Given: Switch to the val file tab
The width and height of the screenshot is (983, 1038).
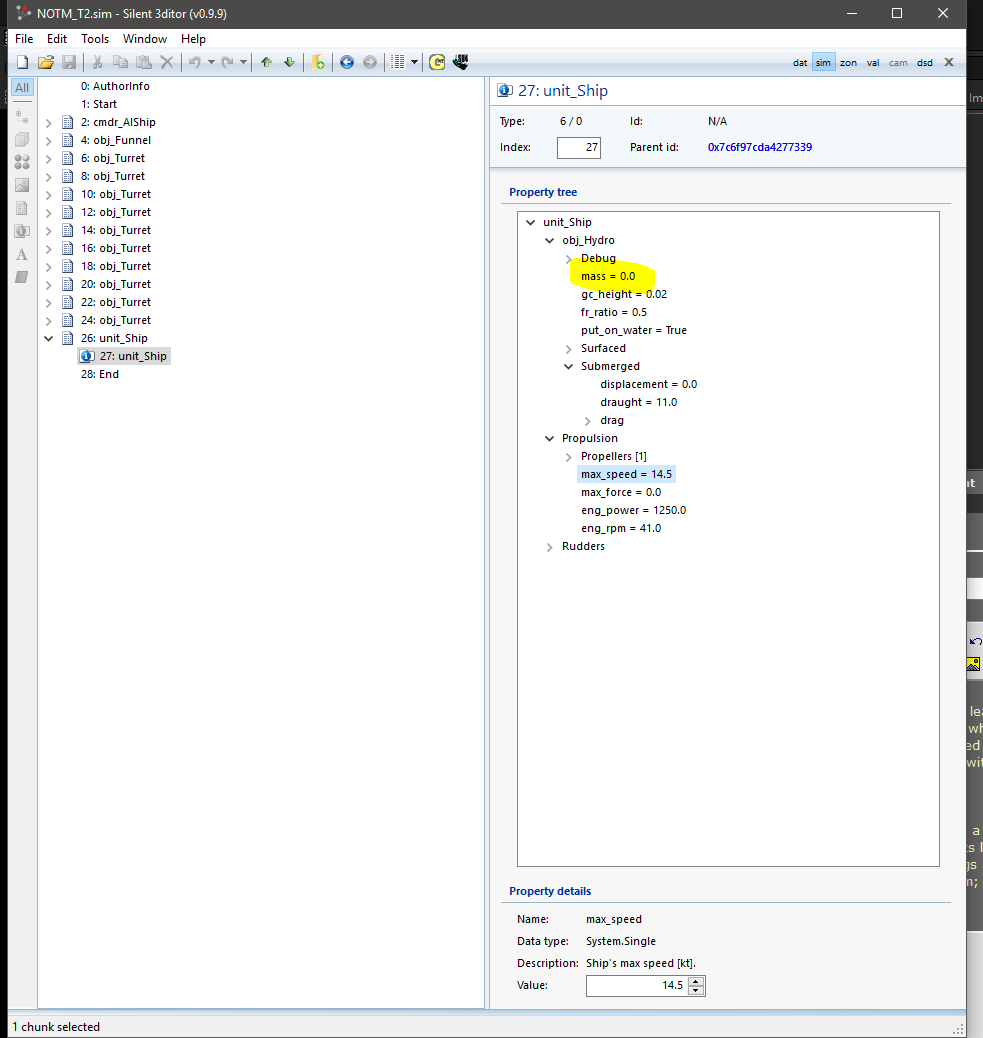Looking at the screenshot, I should click(x=873, y=63).
